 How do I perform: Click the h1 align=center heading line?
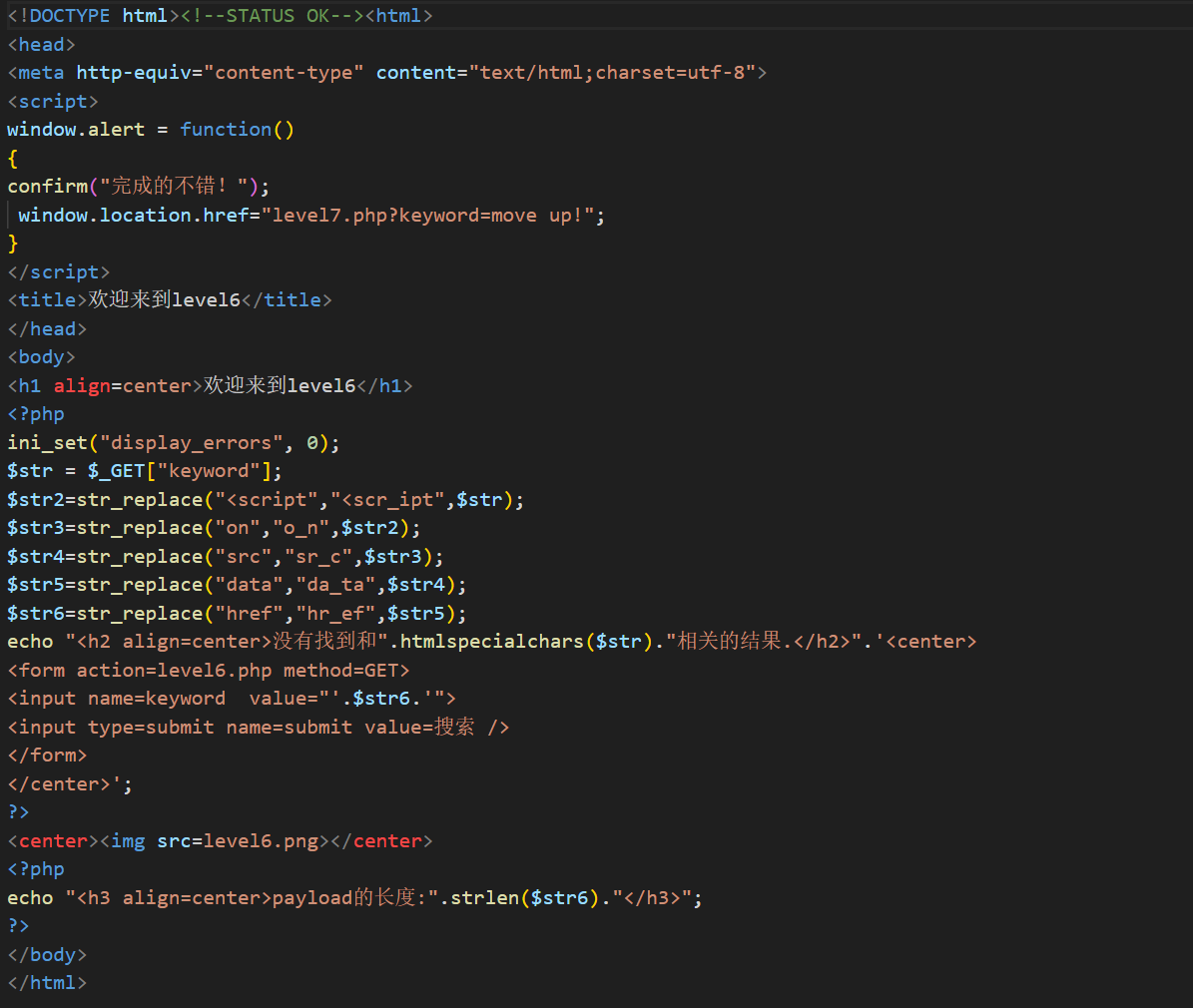[x=210, y=385]
